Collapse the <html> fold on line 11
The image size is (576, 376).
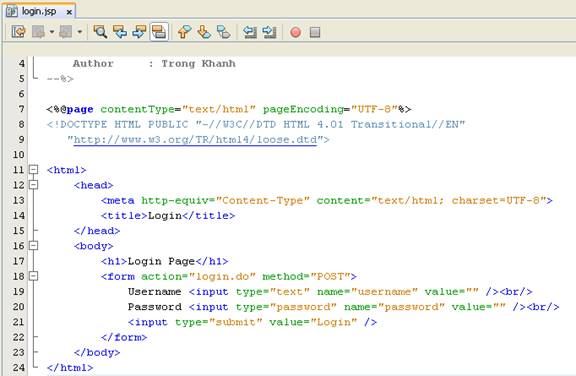click(x=33, y=169)
